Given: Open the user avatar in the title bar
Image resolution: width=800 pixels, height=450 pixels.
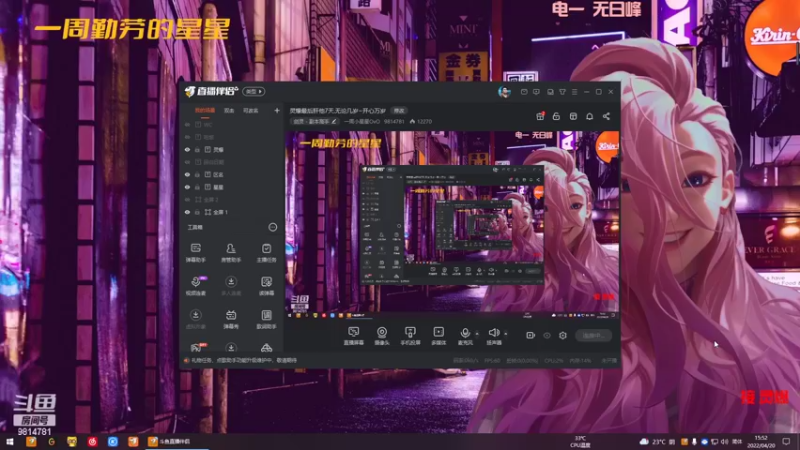Looking at the screenshot, I should [x=504, y=92].
